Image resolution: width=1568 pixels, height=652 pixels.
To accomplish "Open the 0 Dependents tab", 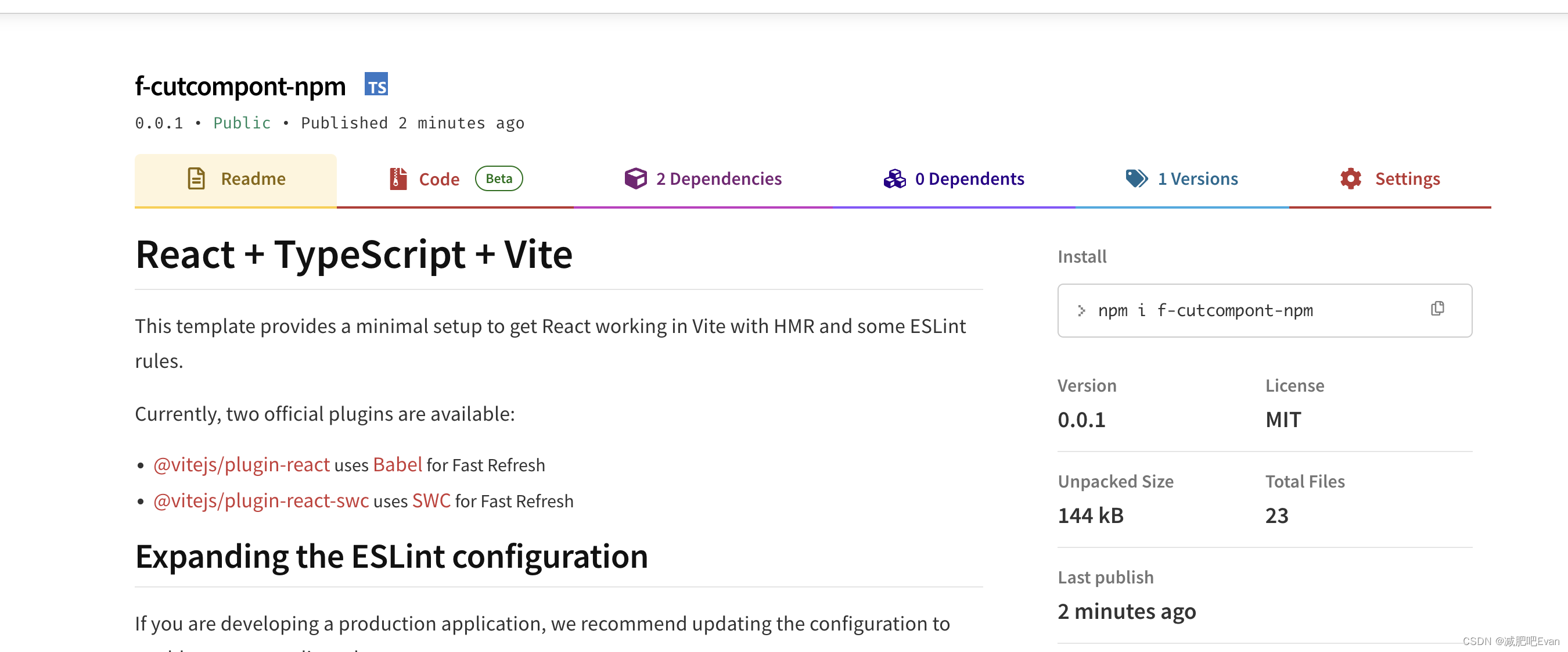I will tap(954, 180).
